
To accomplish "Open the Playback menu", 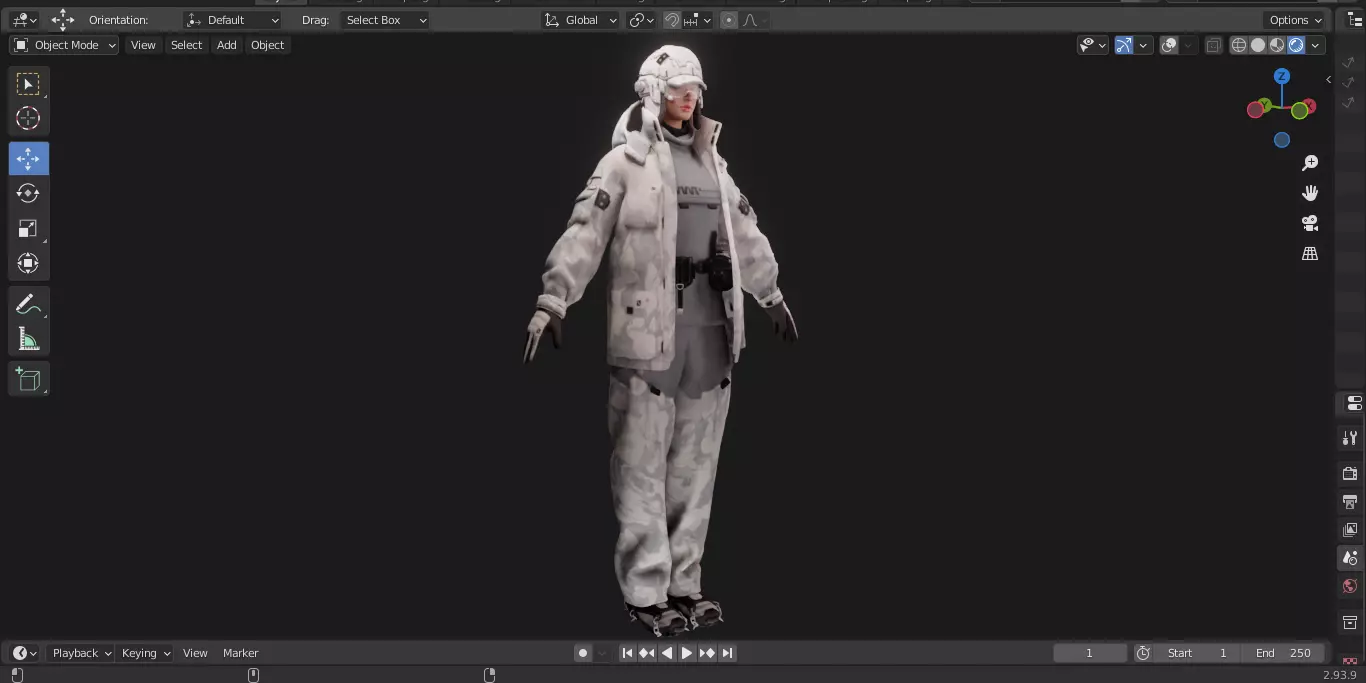I will [x=82, y=653].
